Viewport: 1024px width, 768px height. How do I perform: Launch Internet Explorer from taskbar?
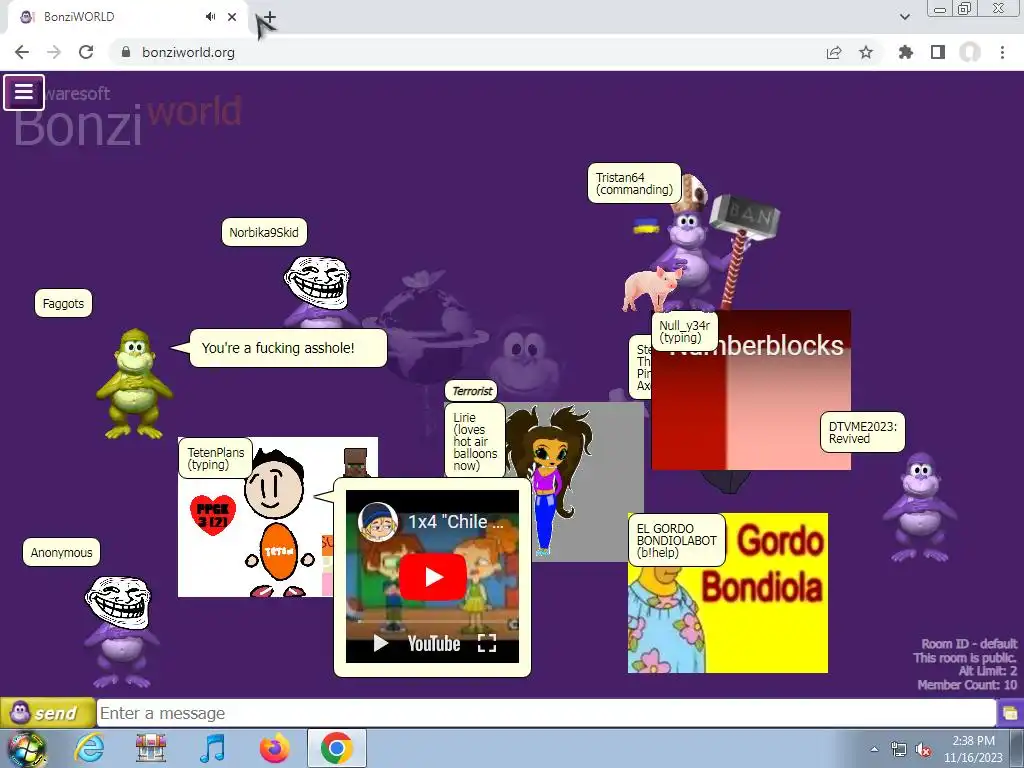[x=89, y=748]
